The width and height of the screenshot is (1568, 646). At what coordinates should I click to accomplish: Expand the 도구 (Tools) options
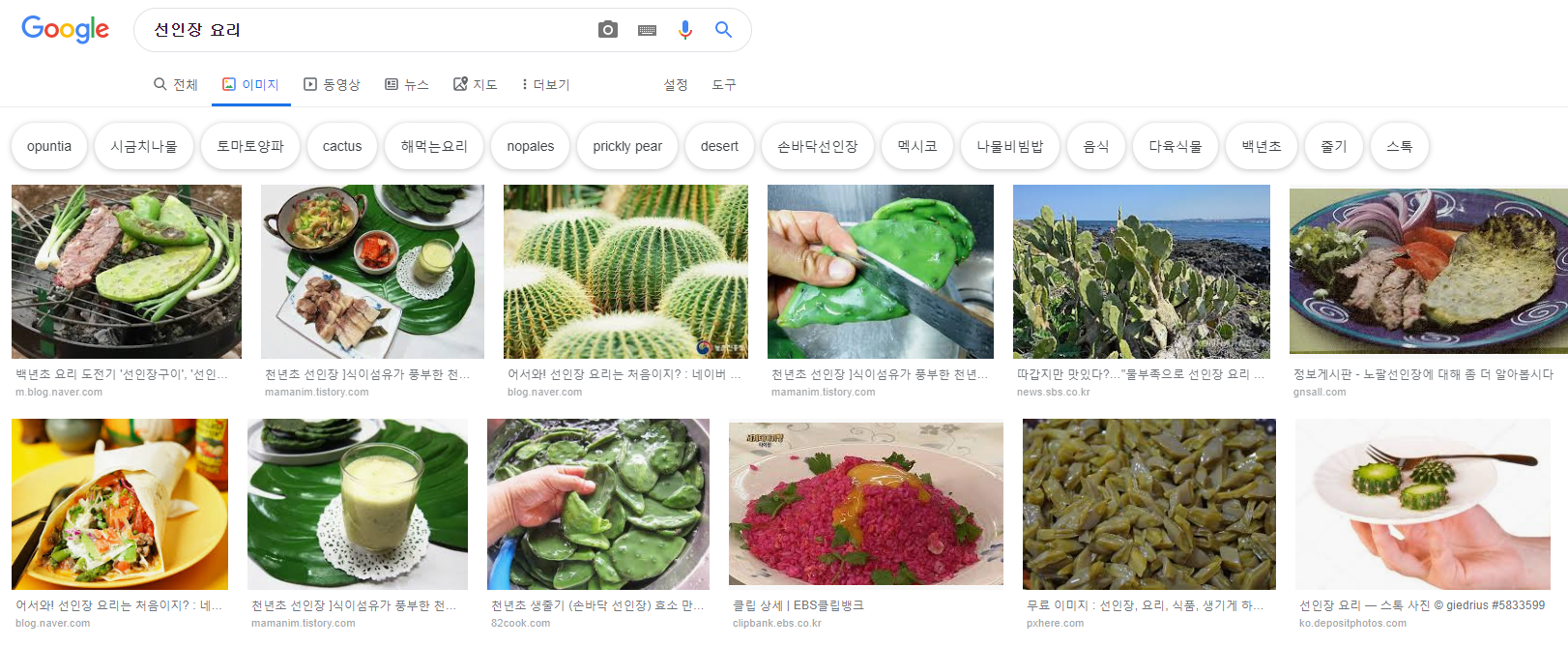tap(723, 85)
